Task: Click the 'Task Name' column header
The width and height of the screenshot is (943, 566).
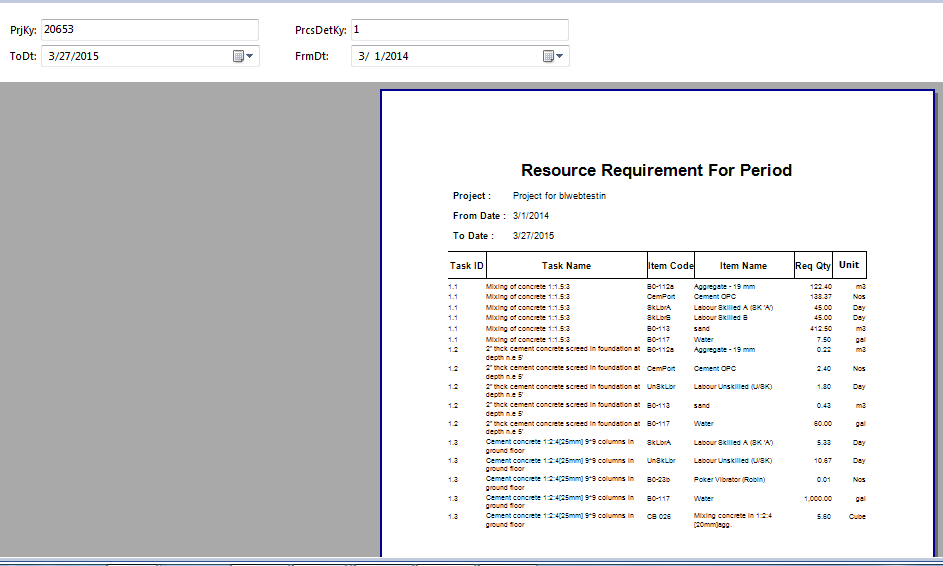Action: point(566,265)
